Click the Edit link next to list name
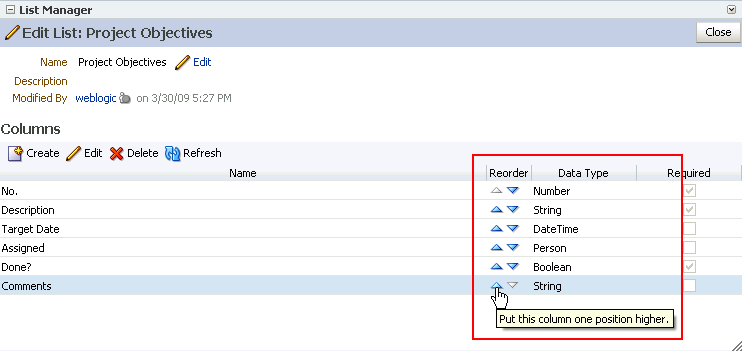 pyautogui.click(x=202, y=62)
